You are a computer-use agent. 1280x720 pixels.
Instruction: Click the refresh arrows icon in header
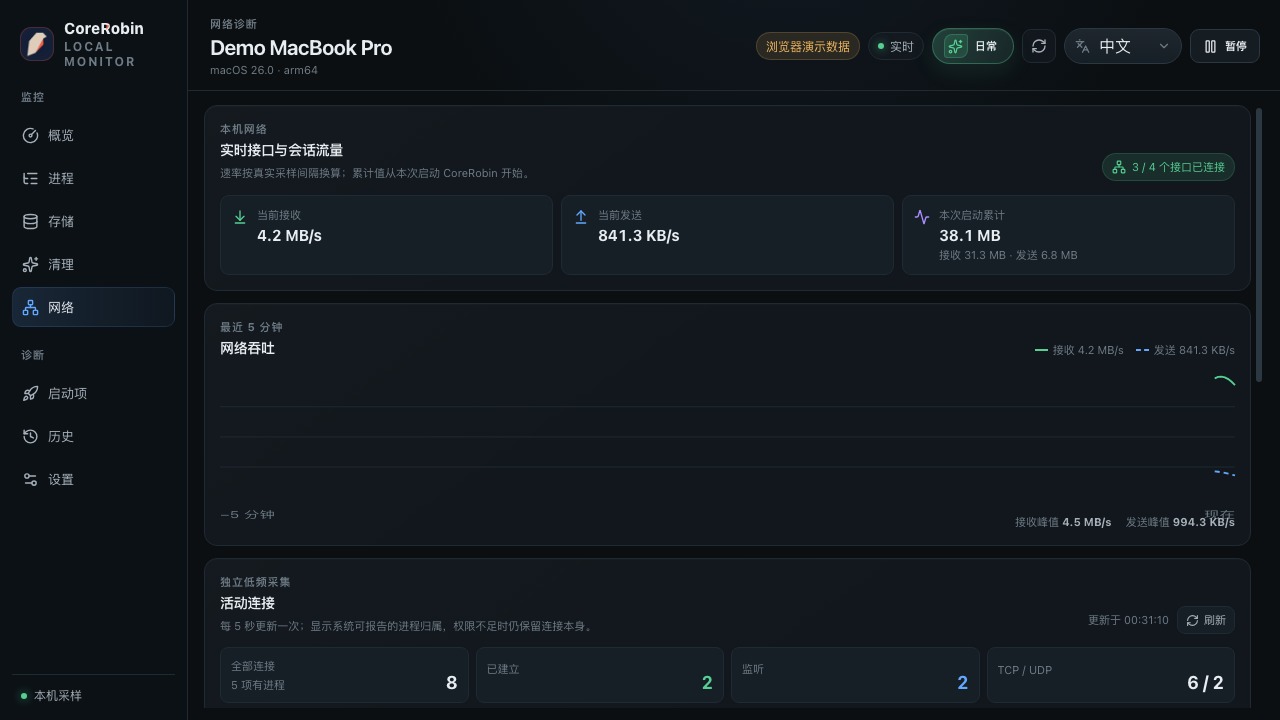1039,46
